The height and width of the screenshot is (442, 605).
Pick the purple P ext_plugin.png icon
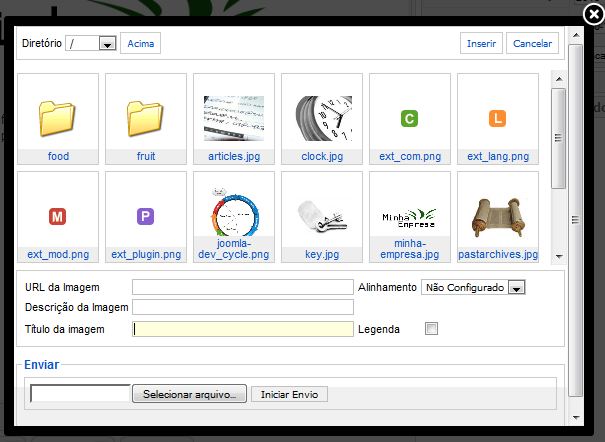click(145, 216)
